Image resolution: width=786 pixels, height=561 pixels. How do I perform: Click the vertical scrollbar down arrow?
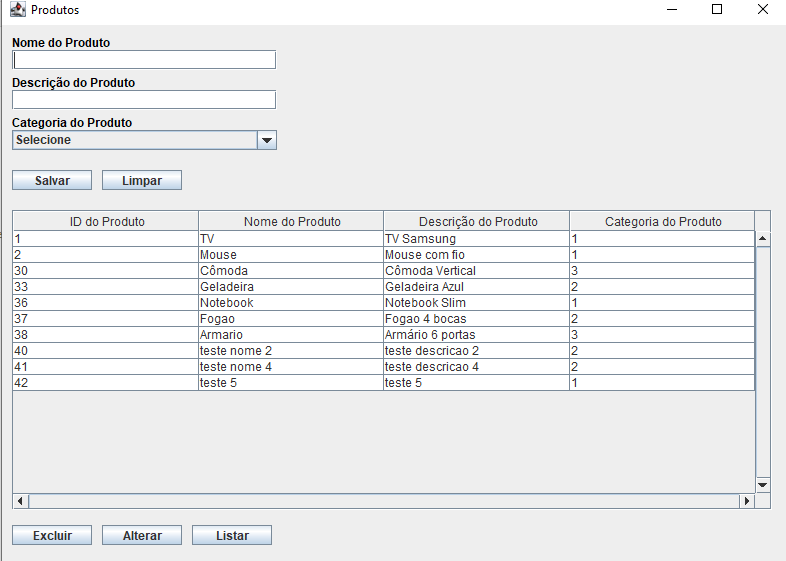tap(763, 485)
